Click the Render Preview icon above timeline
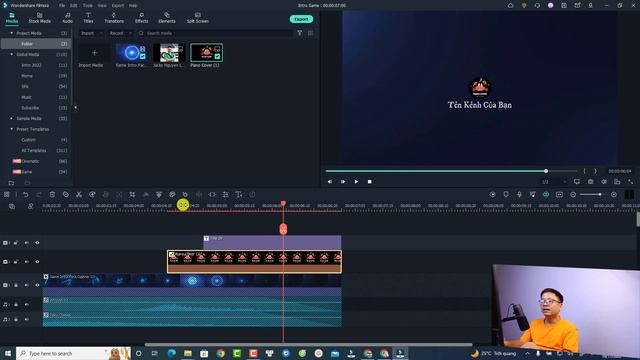The height and width of the screenshot is (360, 640). point(493,195)
